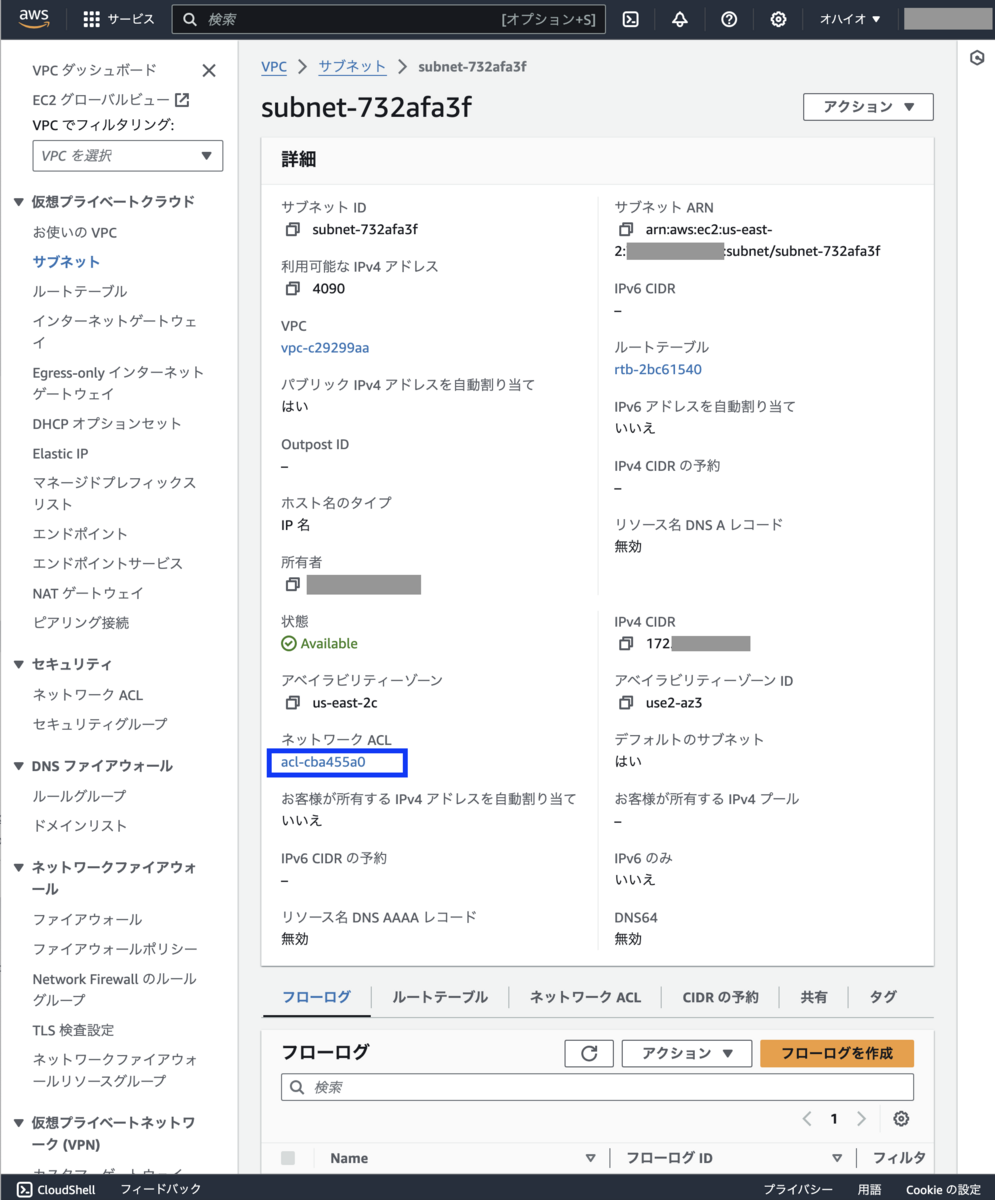
Task: Select all flow logs with the header checkbox
Action: (x=287, y=1157)
